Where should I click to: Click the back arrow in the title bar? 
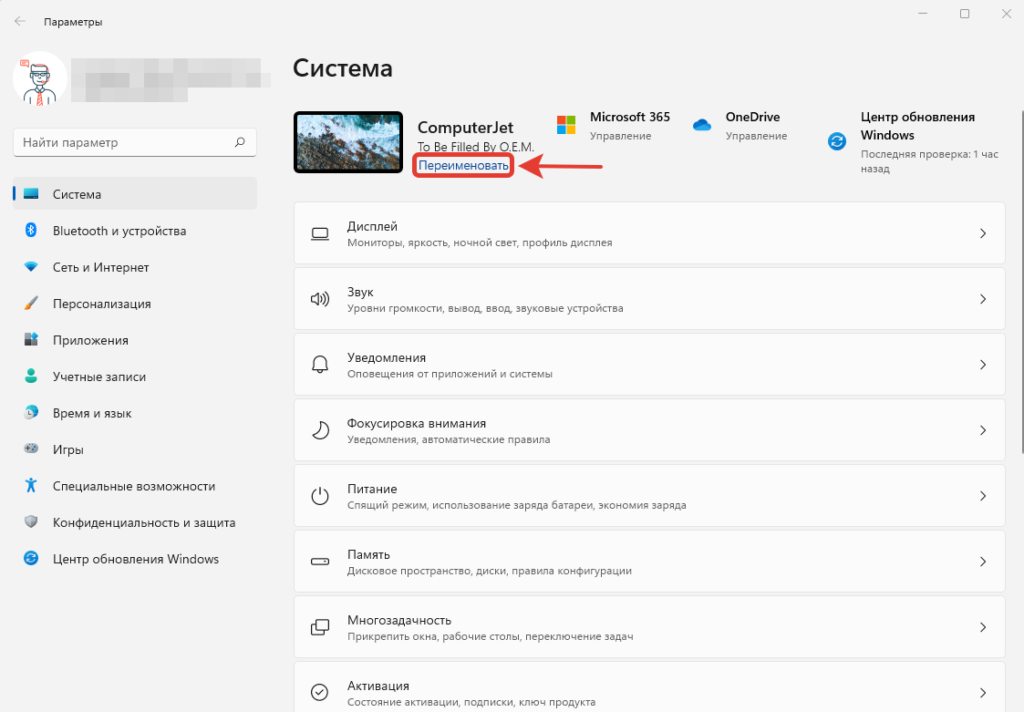tap(20, 20)
